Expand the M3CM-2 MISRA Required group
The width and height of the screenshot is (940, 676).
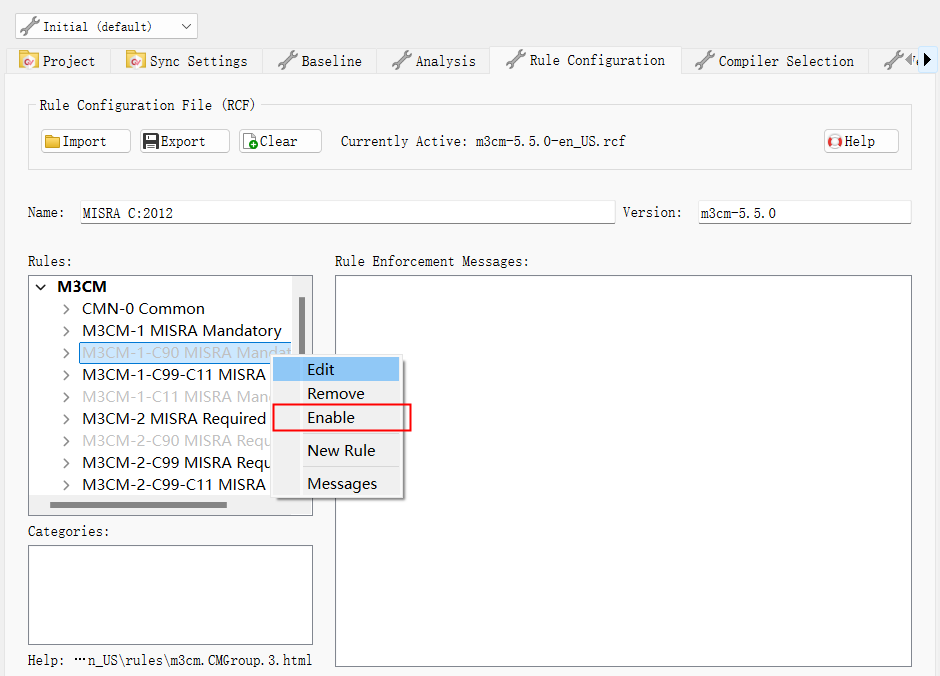pyautogui.click(x=66, y=419)
